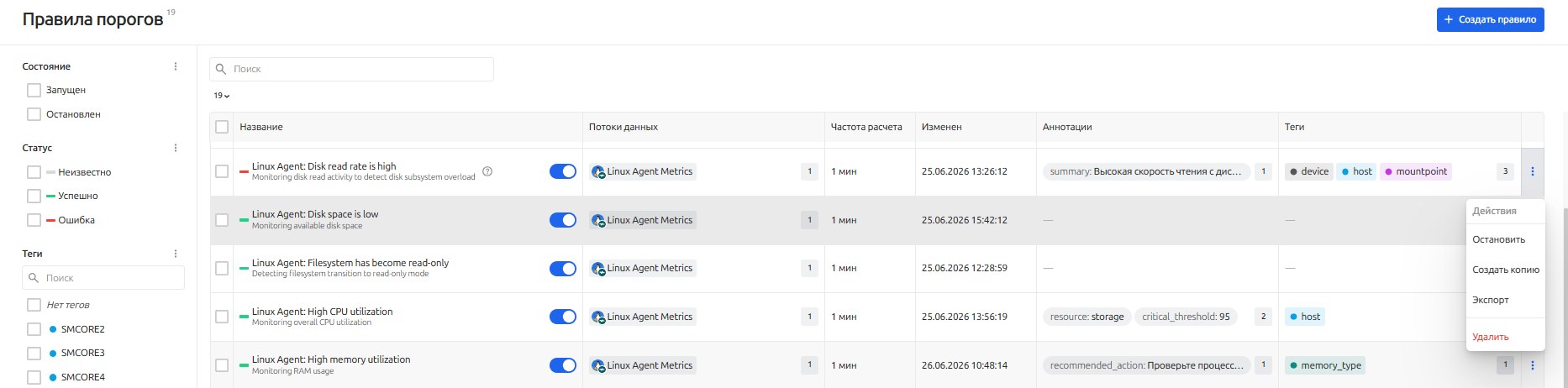Check the Ошибка status filter

[x=34, y=220]
